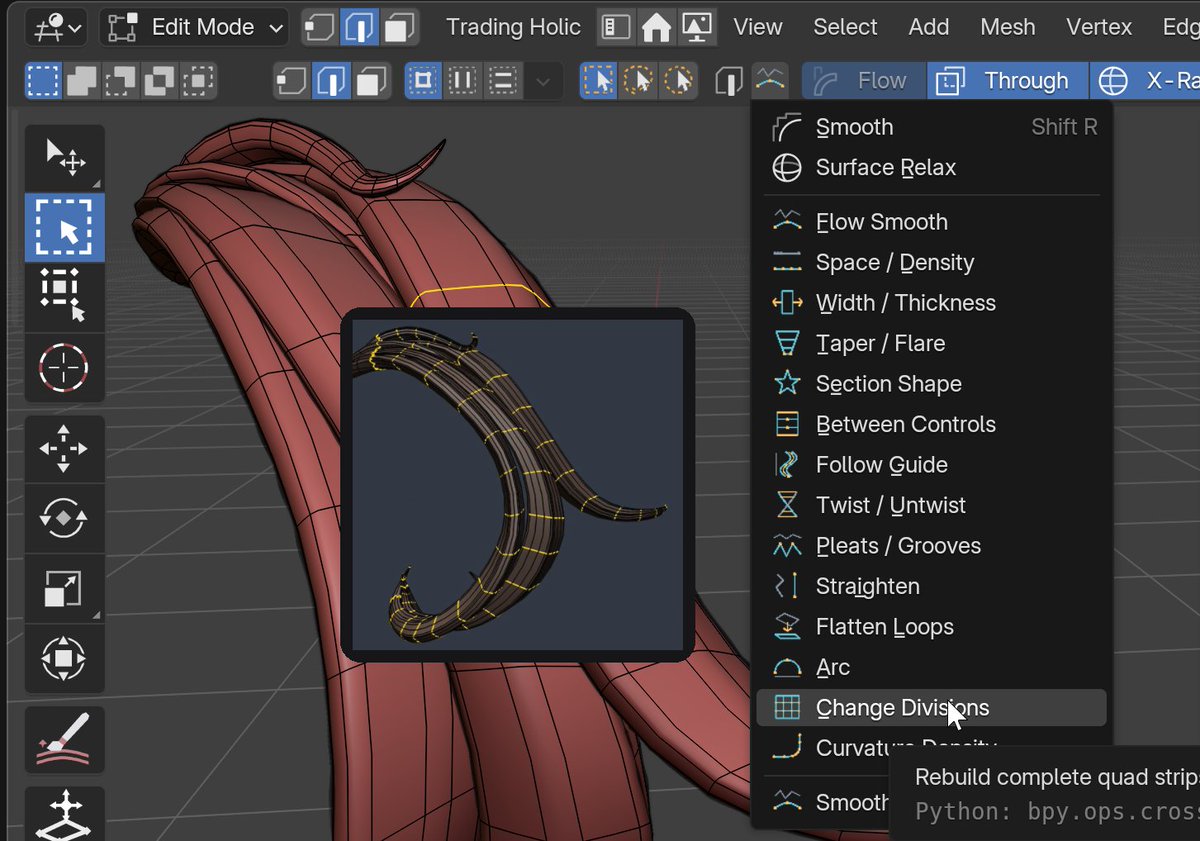The width and height of the screenshot is (1200, 841).
Task: Choose the Move tool
Action: (65, 449)
